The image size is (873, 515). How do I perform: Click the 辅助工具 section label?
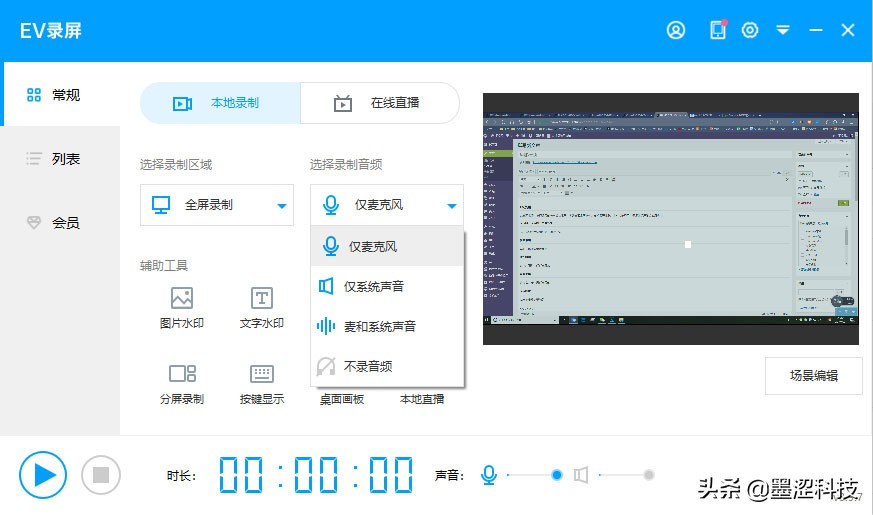pos(163,266)
